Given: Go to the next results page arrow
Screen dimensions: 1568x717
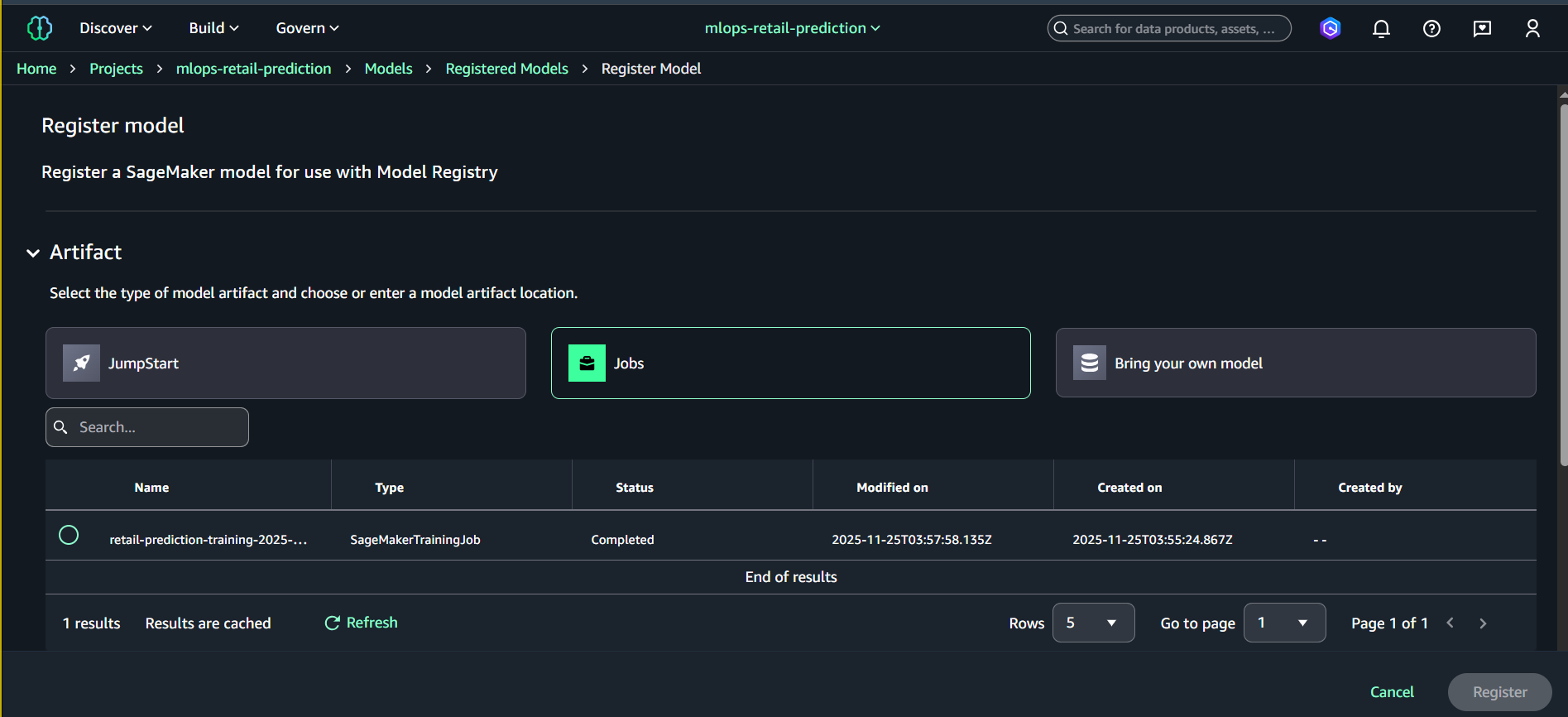Looking at the screenshot, I should click(x=1483, y=623).
